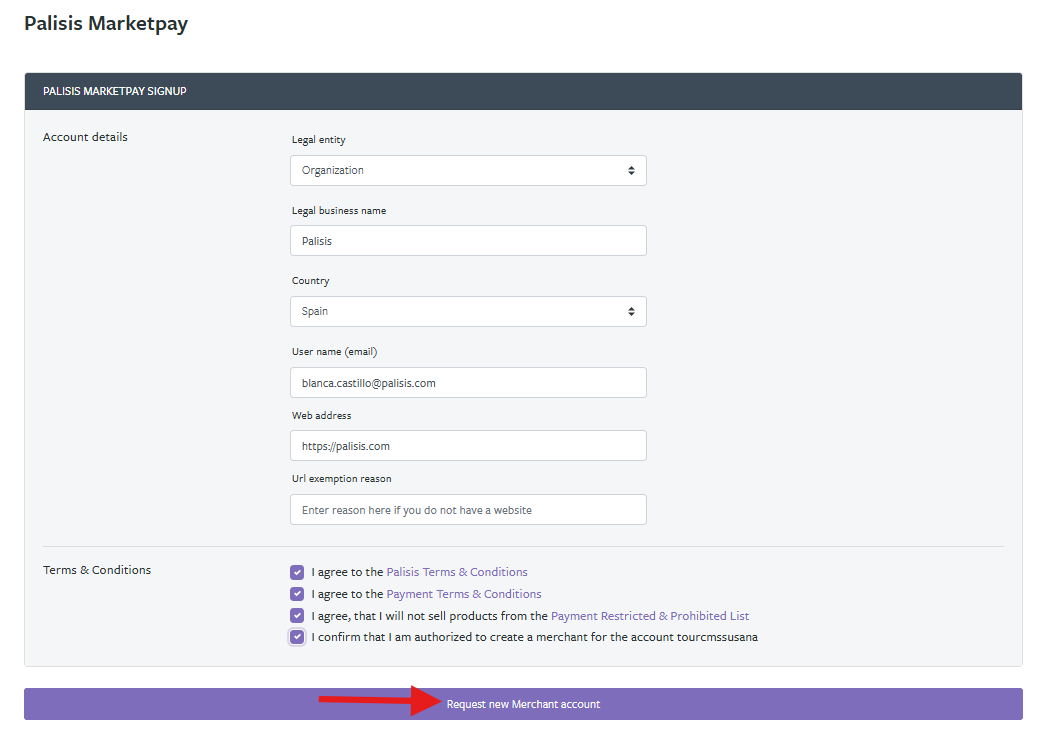Click the Legal entity field label
The image size is (1045, 742).
[x=319, y=140]
